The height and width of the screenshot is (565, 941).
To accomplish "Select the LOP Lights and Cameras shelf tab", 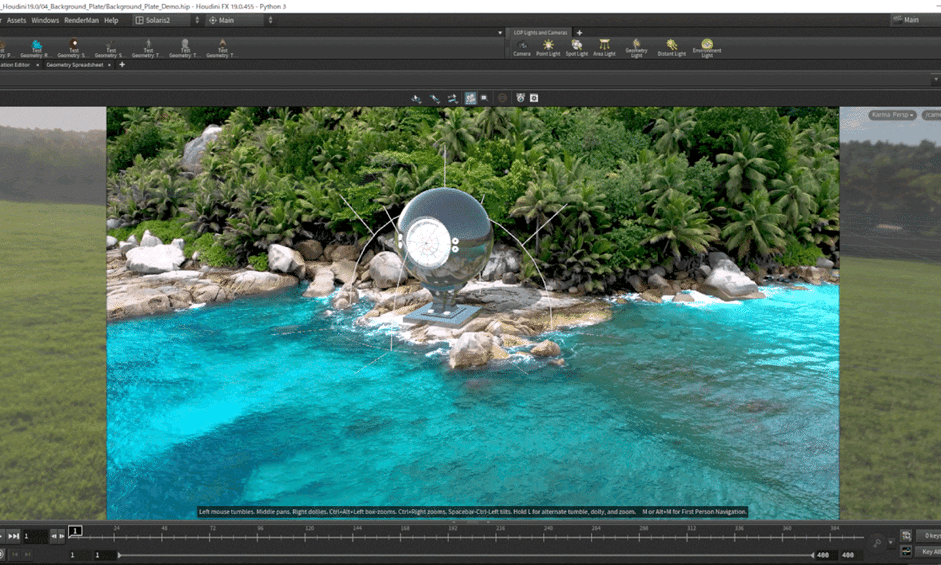I will point(540,33).
